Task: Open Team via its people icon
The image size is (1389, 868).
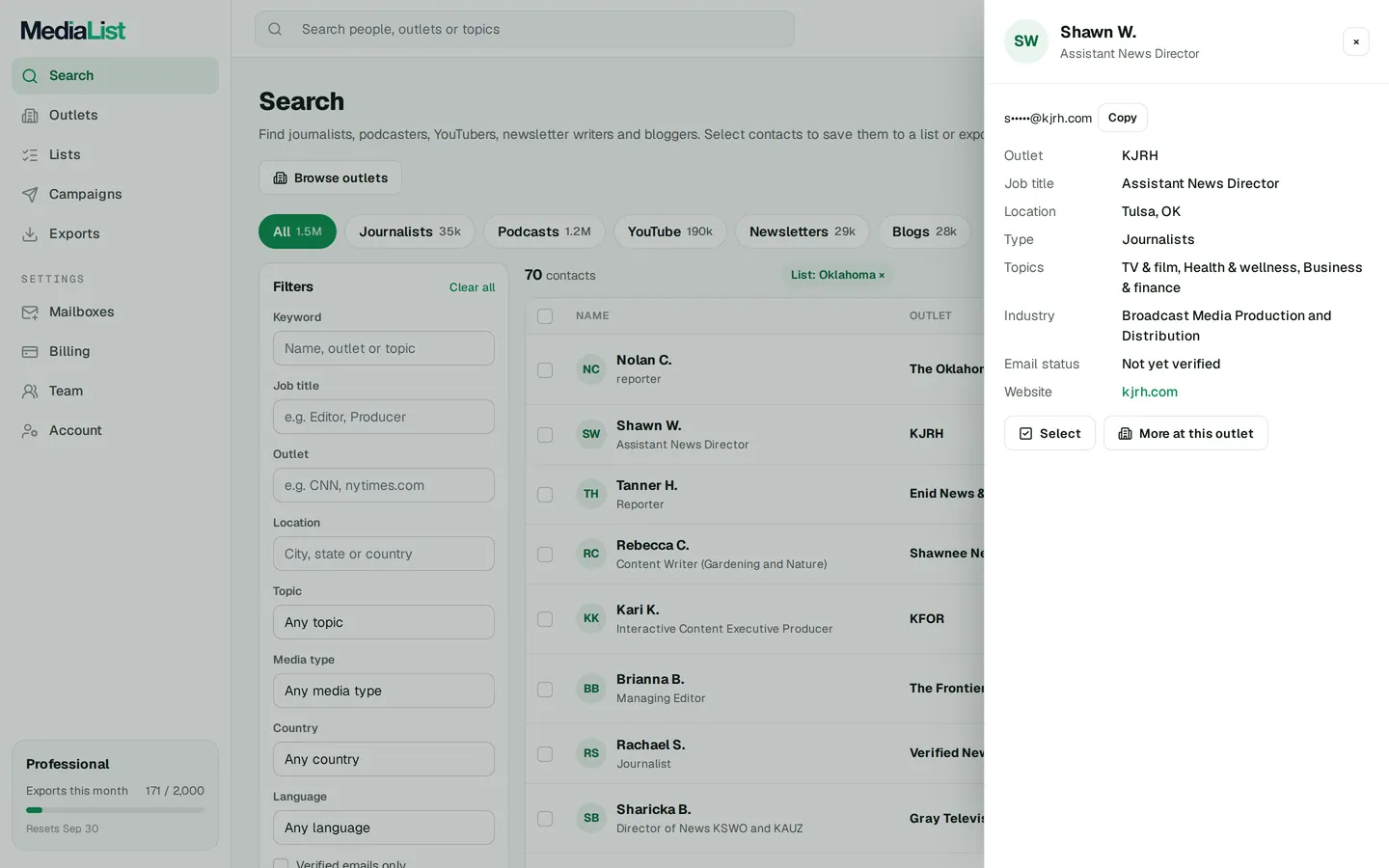Action: click(x=31, y=392)
